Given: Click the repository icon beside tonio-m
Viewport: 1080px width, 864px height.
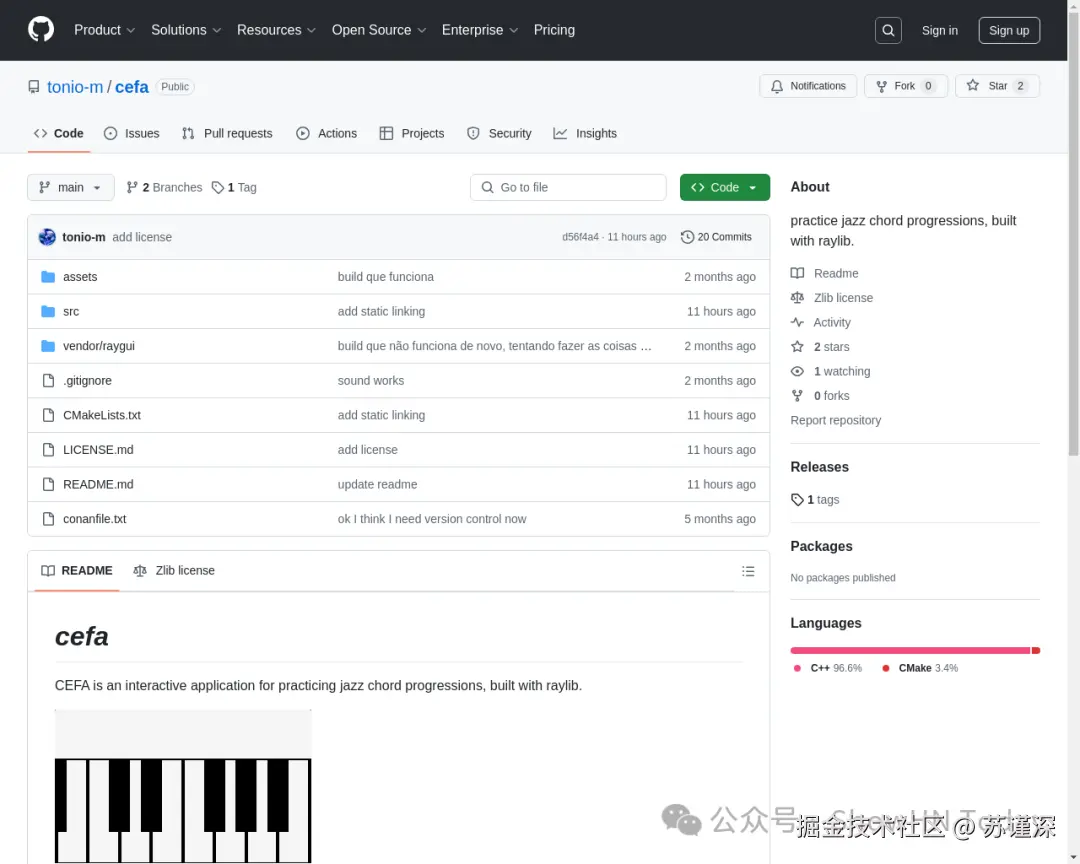Looking at the screenshot, I should coord(34,87).
